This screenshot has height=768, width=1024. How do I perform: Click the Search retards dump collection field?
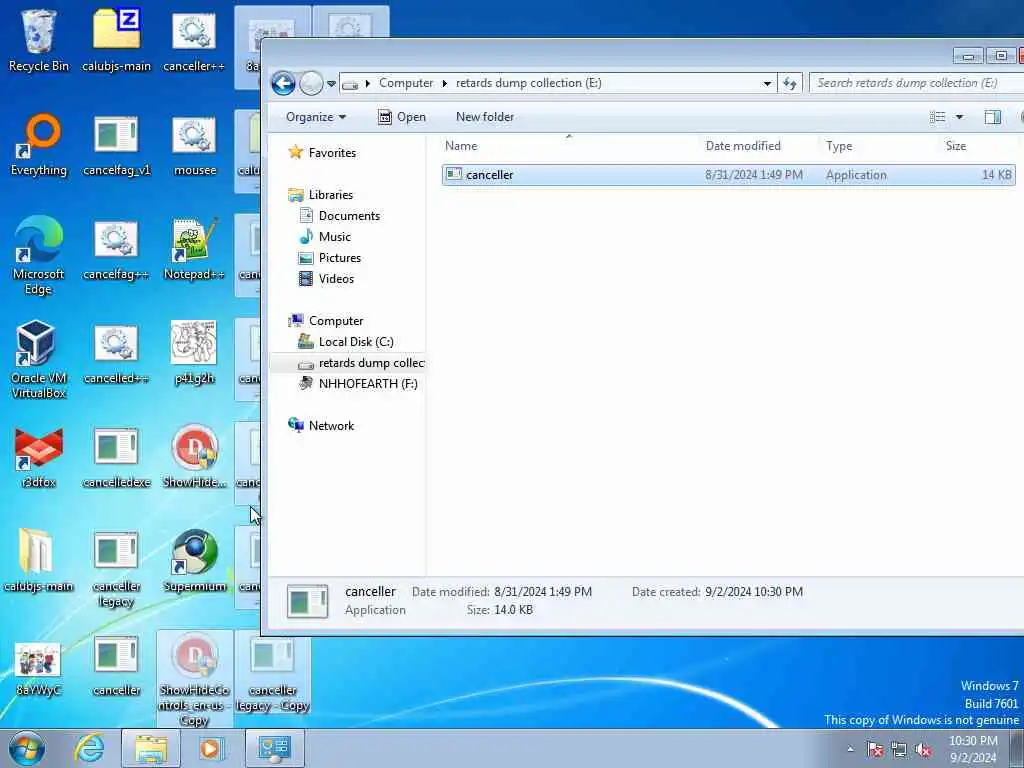click(x=917, y=83)
